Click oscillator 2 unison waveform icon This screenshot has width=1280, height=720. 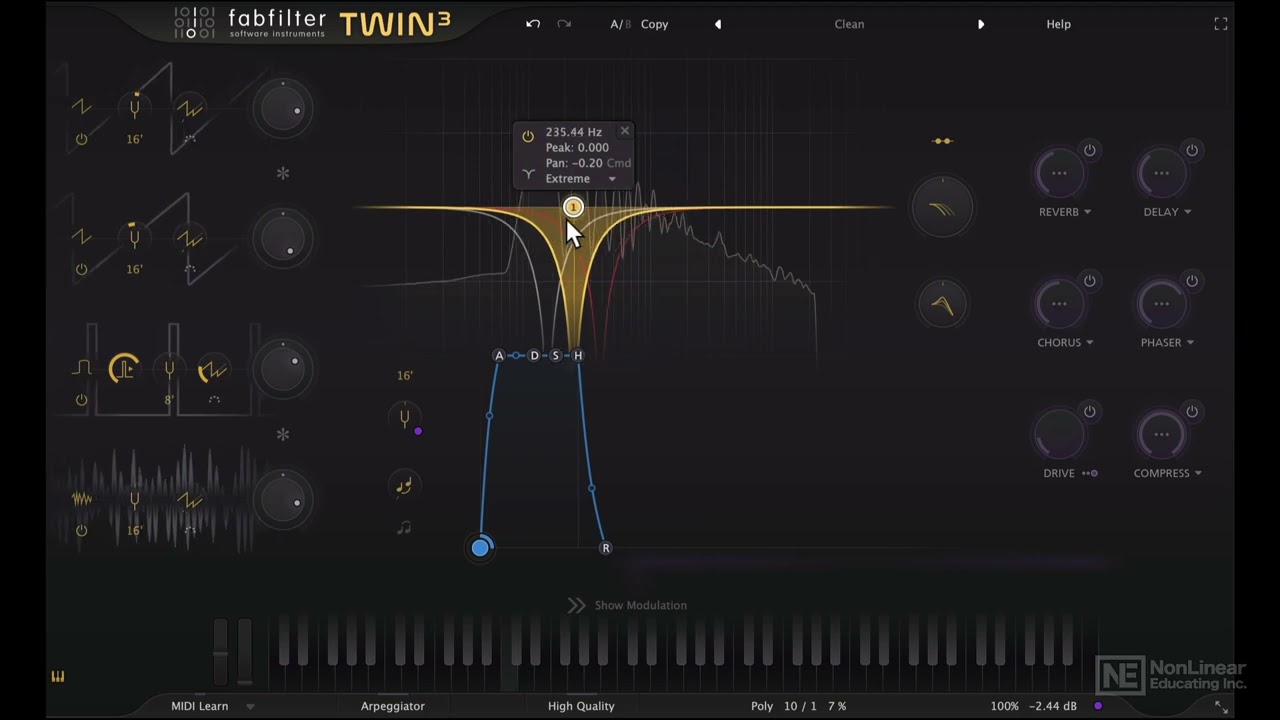[x=189, y=237]
